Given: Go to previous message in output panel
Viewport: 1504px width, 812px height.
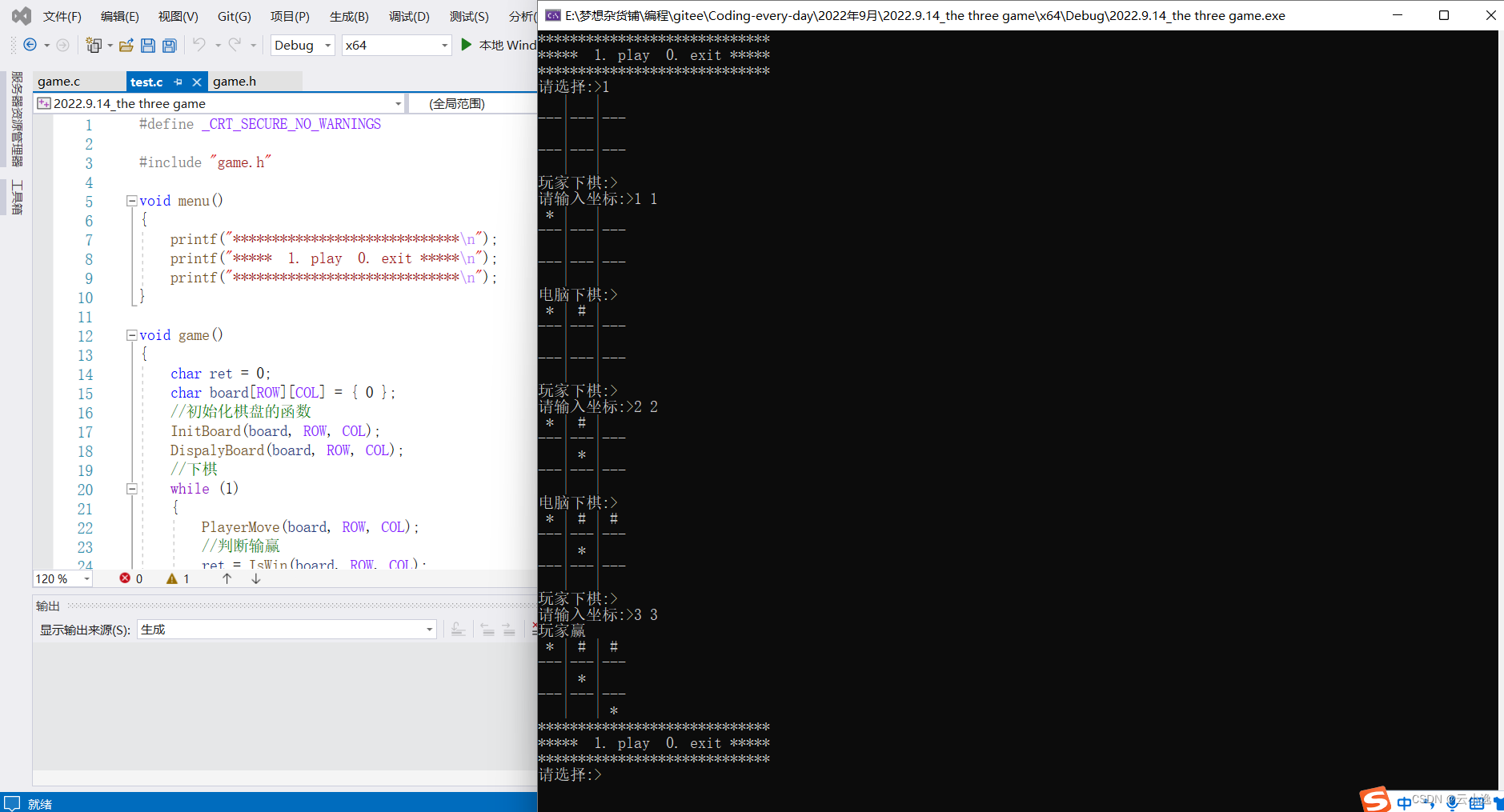Looking at the screenshot, I should click(x=487, y=630).
